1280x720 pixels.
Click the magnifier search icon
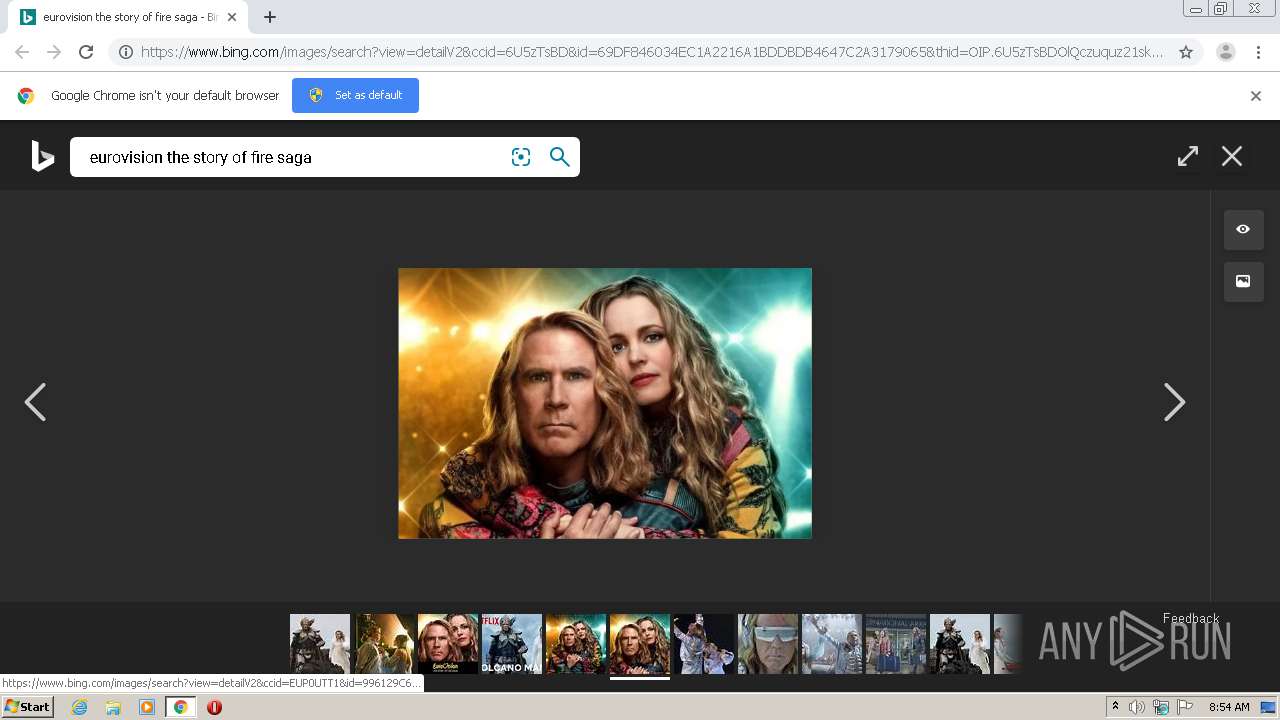560,157
